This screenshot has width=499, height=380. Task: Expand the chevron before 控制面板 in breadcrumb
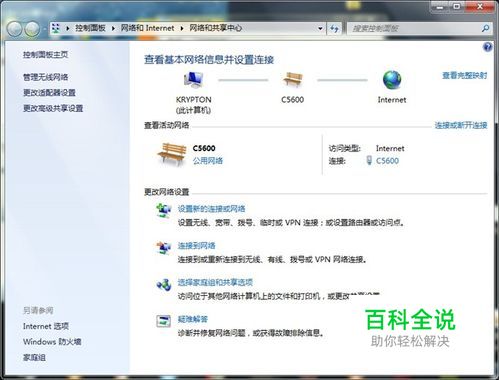(68, 28)
